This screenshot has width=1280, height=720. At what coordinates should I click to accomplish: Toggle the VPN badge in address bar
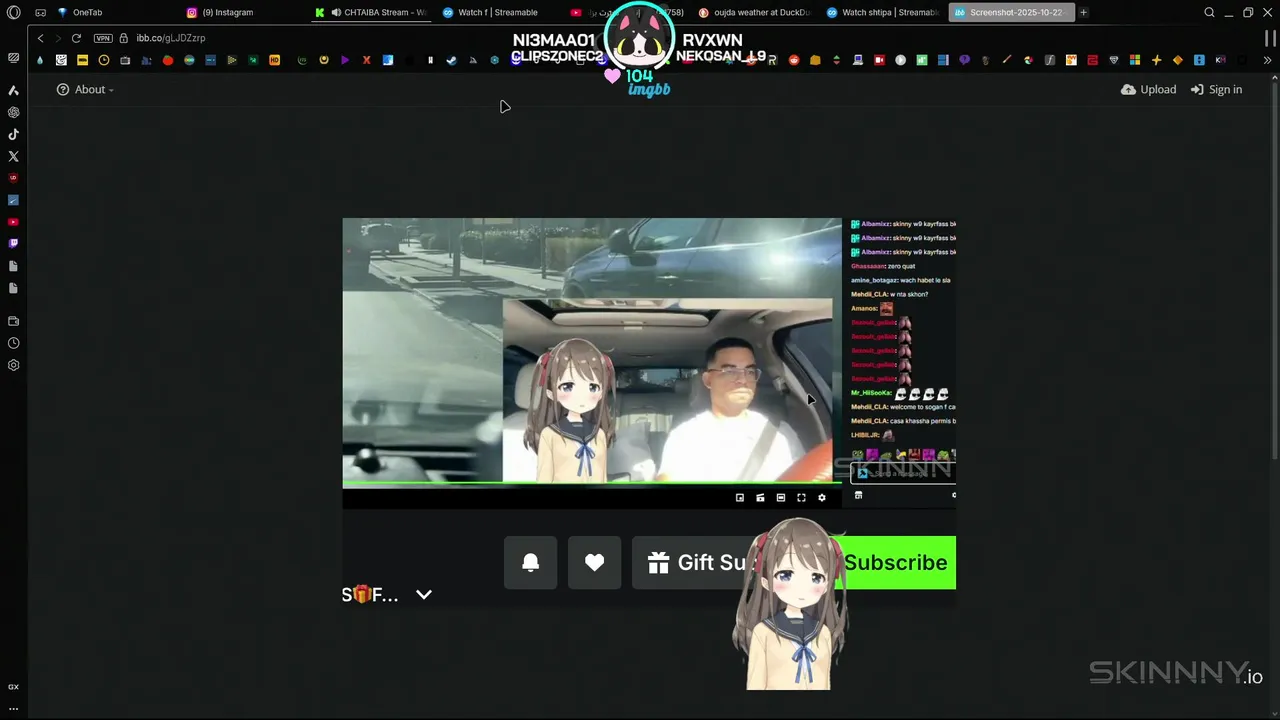(103, 38)
